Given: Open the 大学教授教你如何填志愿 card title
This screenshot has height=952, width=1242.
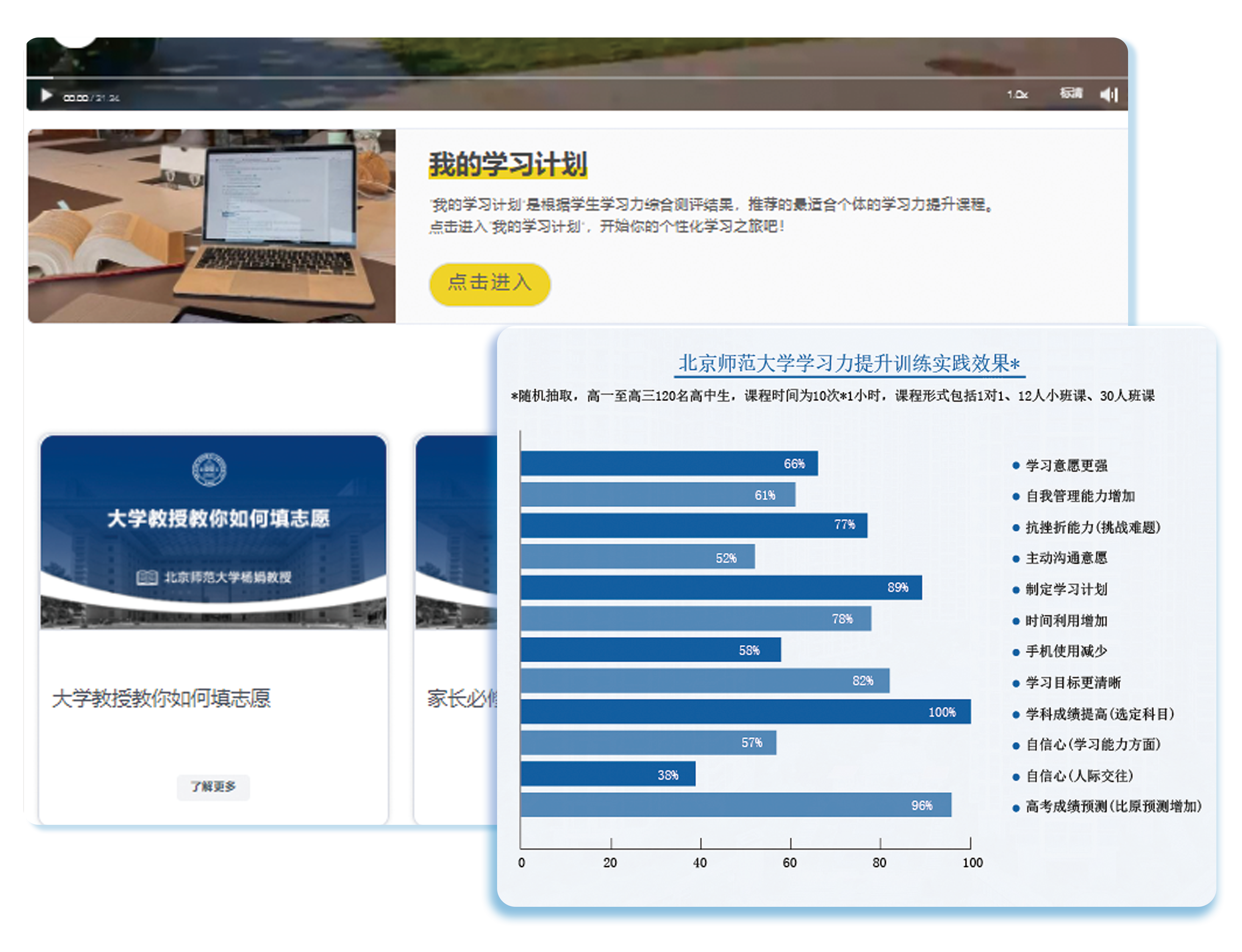Looking at the screenshot, I should click(161, 698).
